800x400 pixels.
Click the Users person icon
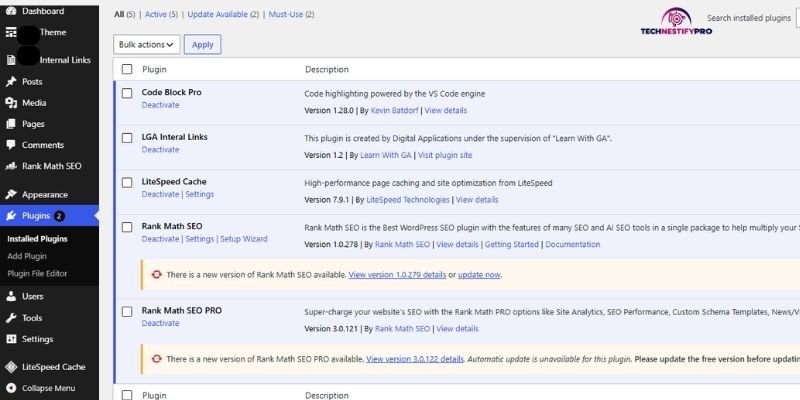pyautogui.click(x=11, y=296)
